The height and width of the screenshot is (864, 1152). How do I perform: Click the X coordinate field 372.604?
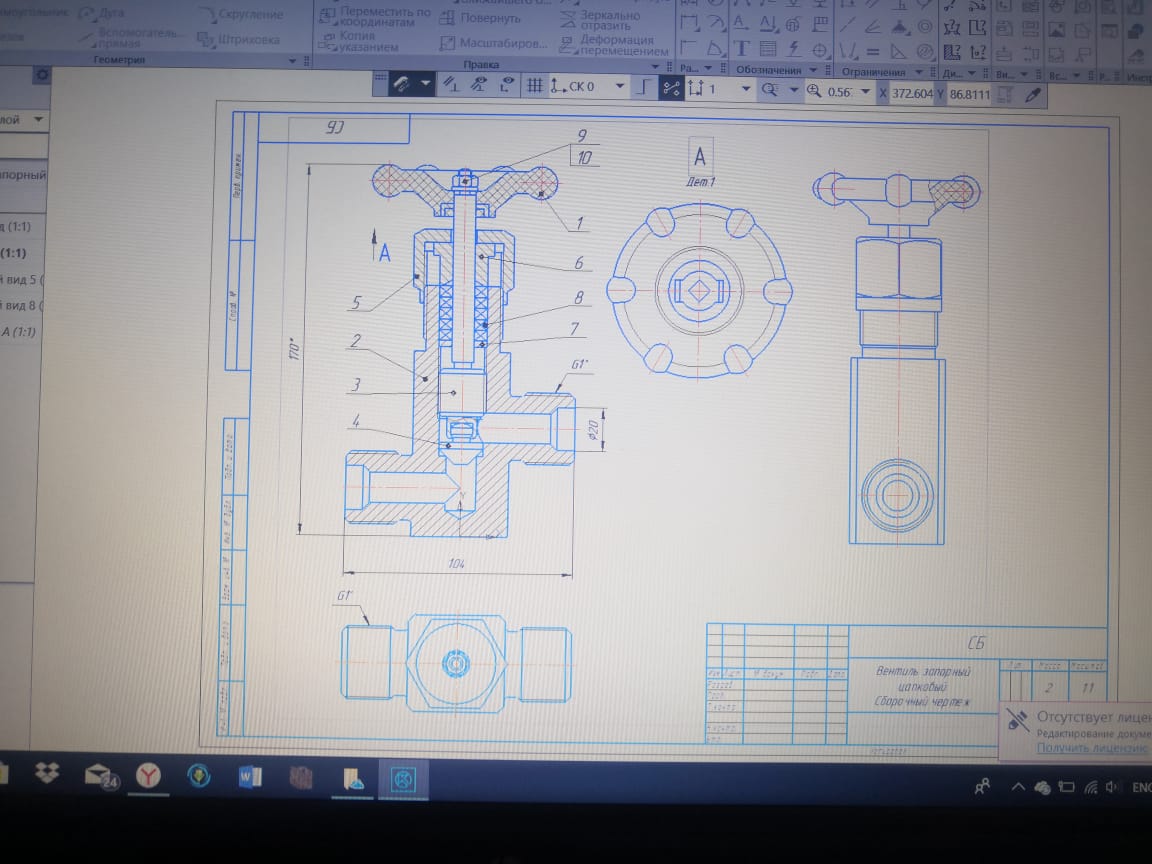(912, 92)
